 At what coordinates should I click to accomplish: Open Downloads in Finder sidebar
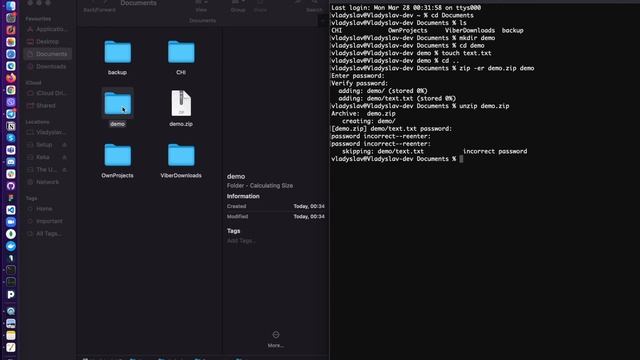click(x=47, y=67)
